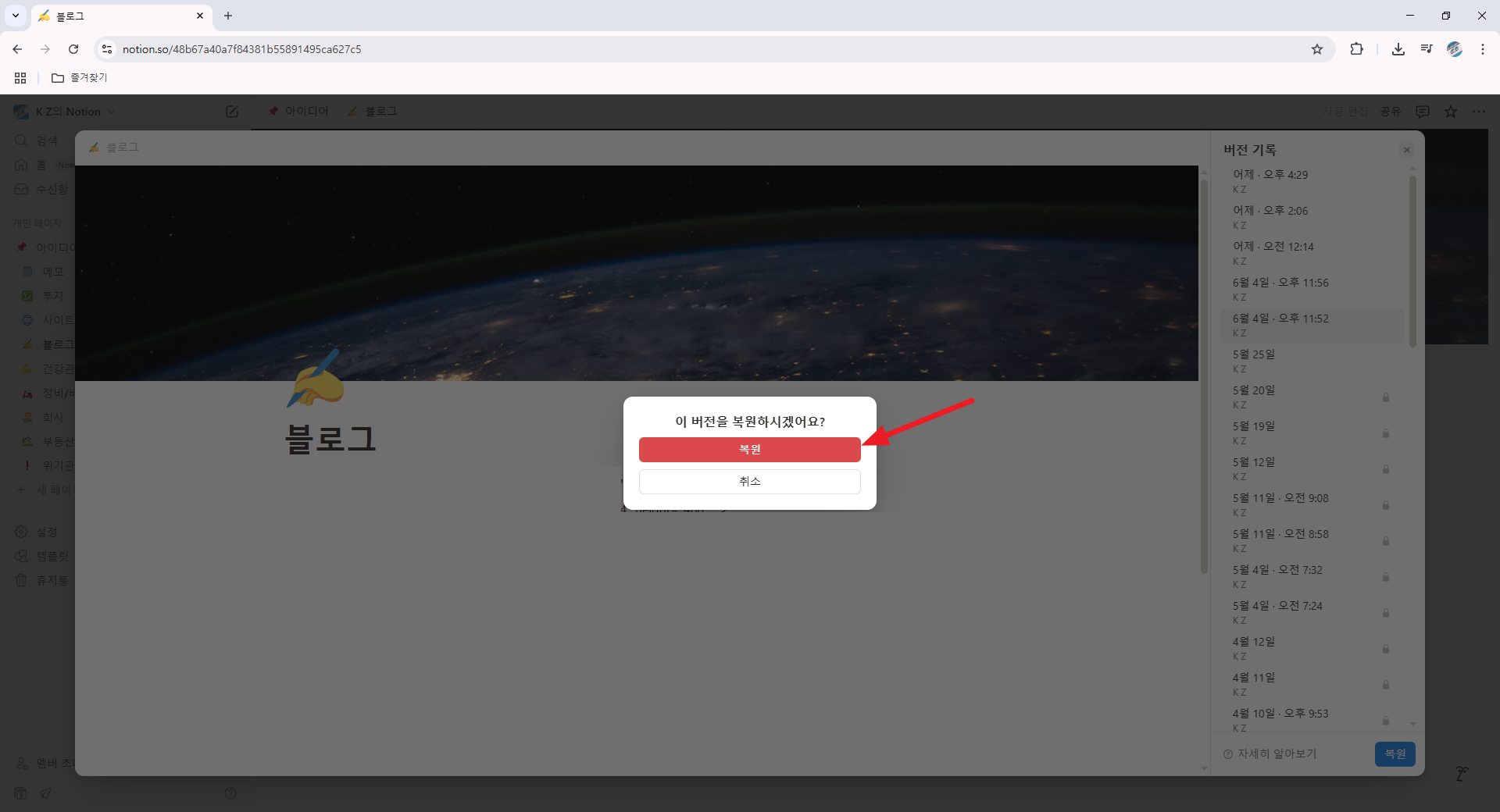1500x812 pixels.
Task: Open the 즐겨찾기 bookmarks folder
Action: click(79, 78)
